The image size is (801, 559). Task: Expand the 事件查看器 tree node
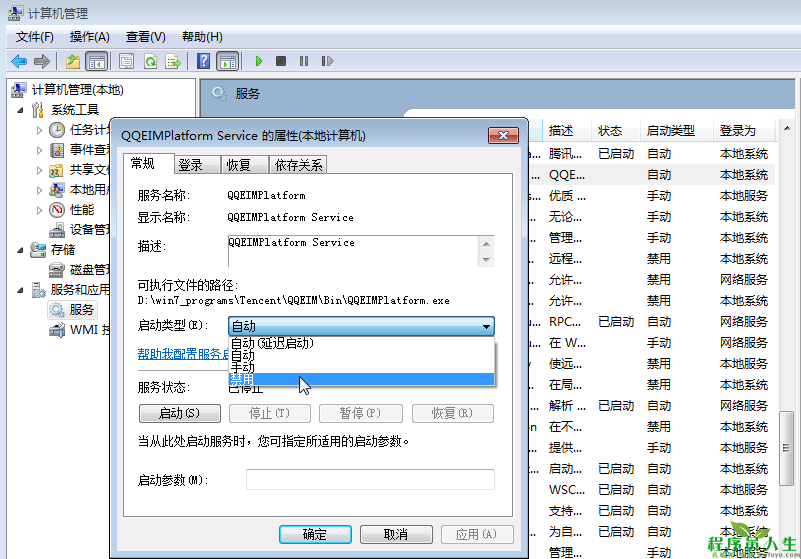39,150
